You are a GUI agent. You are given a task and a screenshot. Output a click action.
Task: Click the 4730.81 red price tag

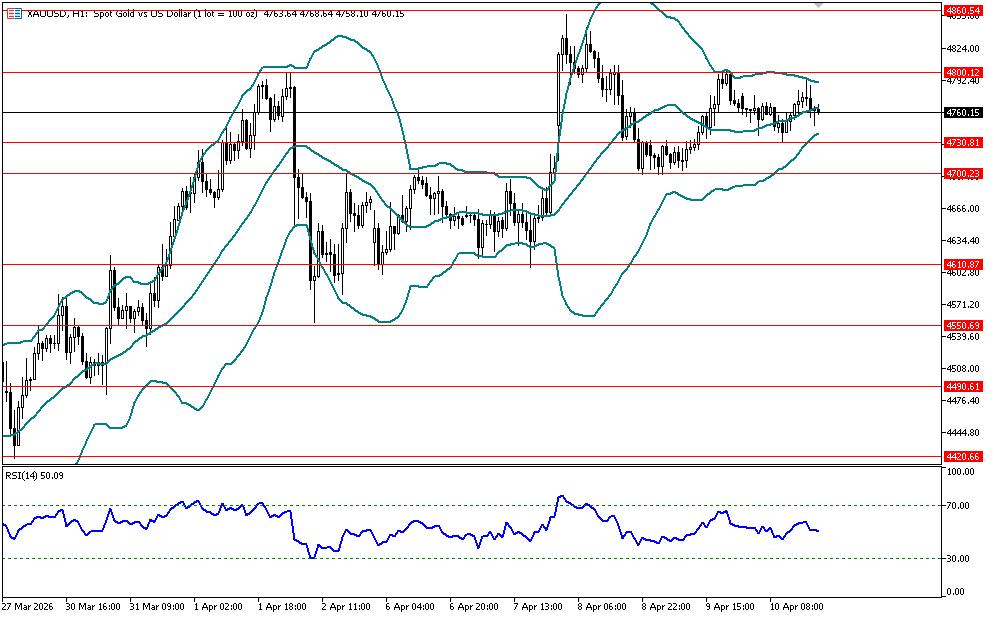[x=962, y=142]
